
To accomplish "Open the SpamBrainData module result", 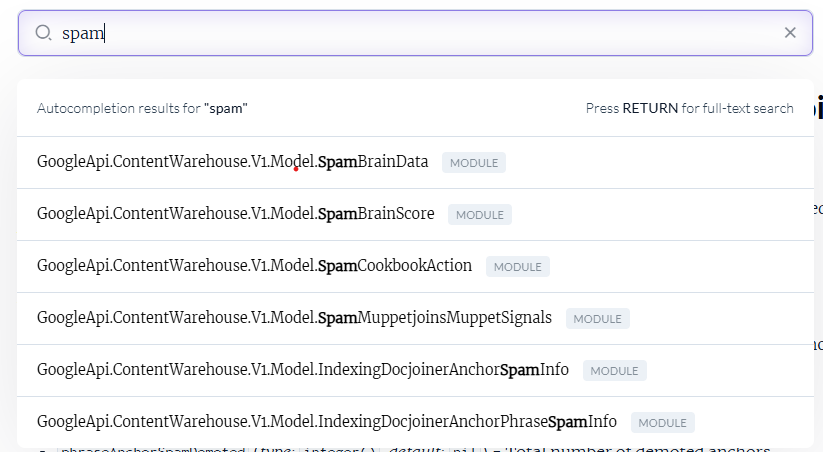I will pos(232,162).
